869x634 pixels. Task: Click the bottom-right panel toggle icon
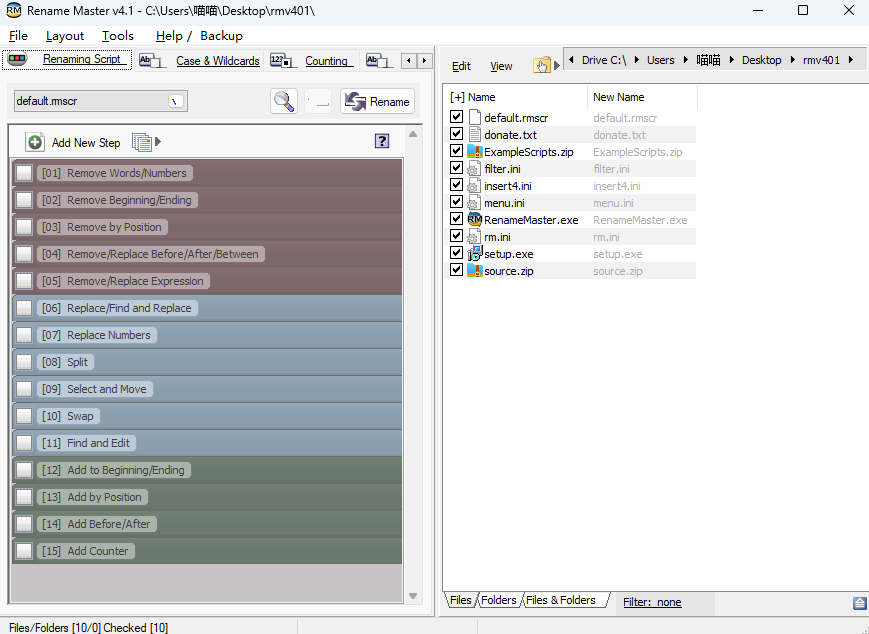point(860,603)
